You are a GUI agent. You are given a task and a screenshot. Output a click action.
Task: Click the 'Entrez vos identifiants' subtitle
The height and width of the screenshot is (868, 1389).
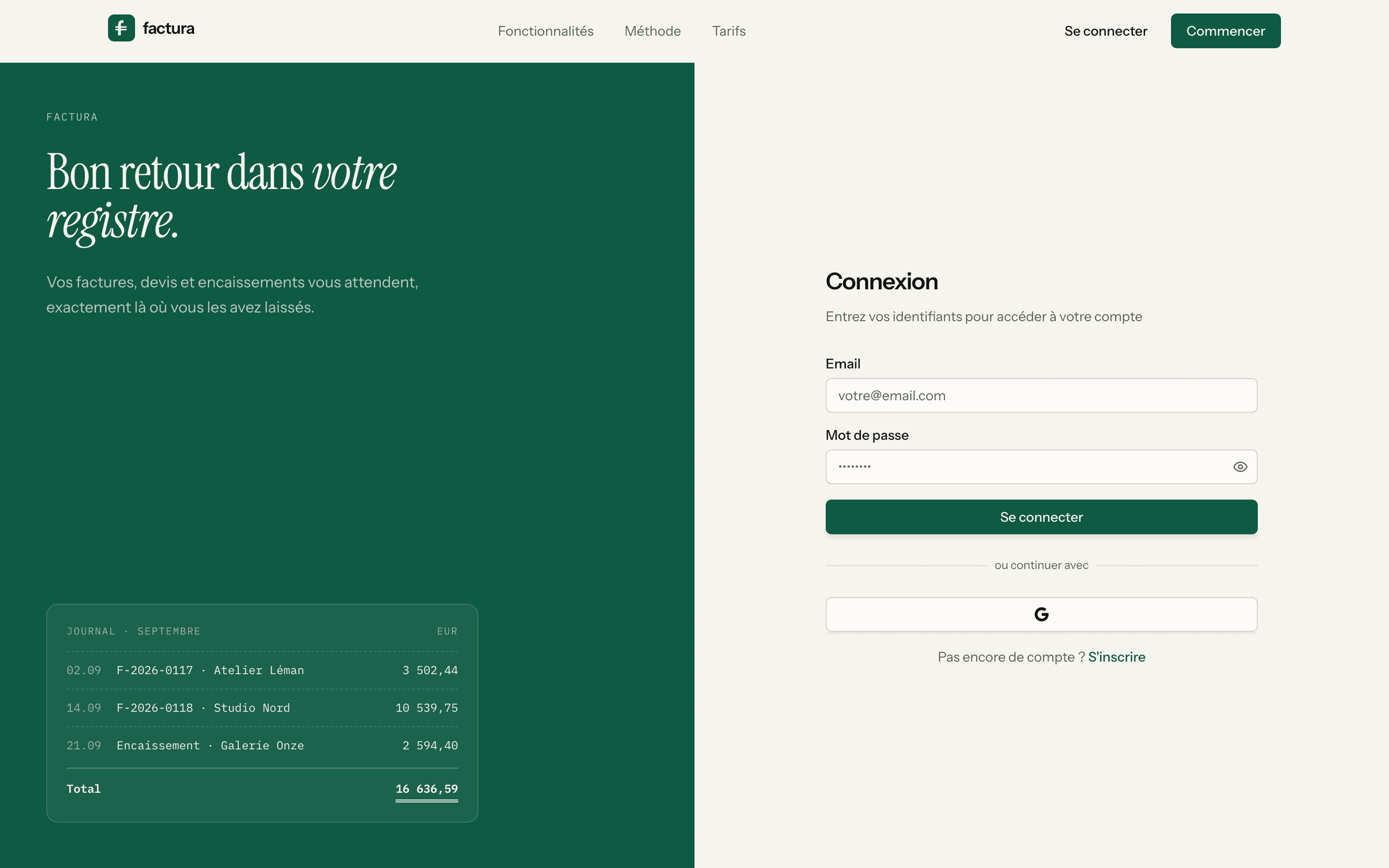984,316
